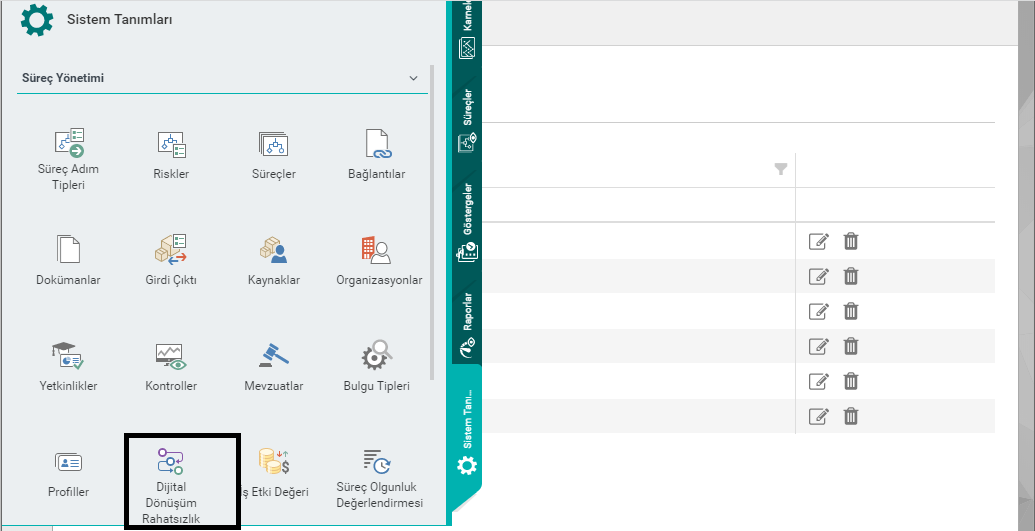Screen dimensions: 1035x531
Task: Open İş Etki Değeri definitions
Action: point(273,473)
